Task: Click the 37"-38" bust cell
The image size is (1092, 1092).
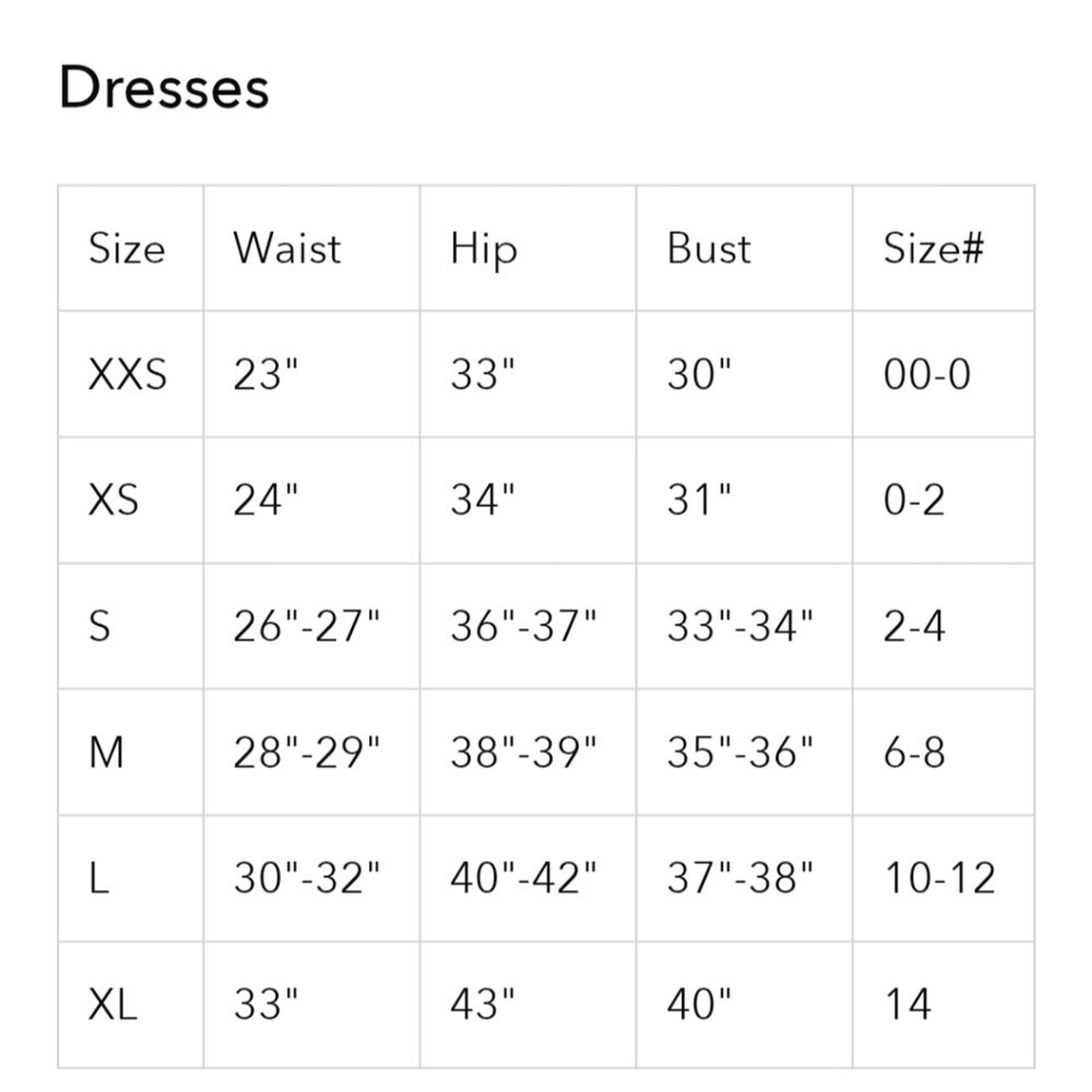Action: tap(740, 878)
